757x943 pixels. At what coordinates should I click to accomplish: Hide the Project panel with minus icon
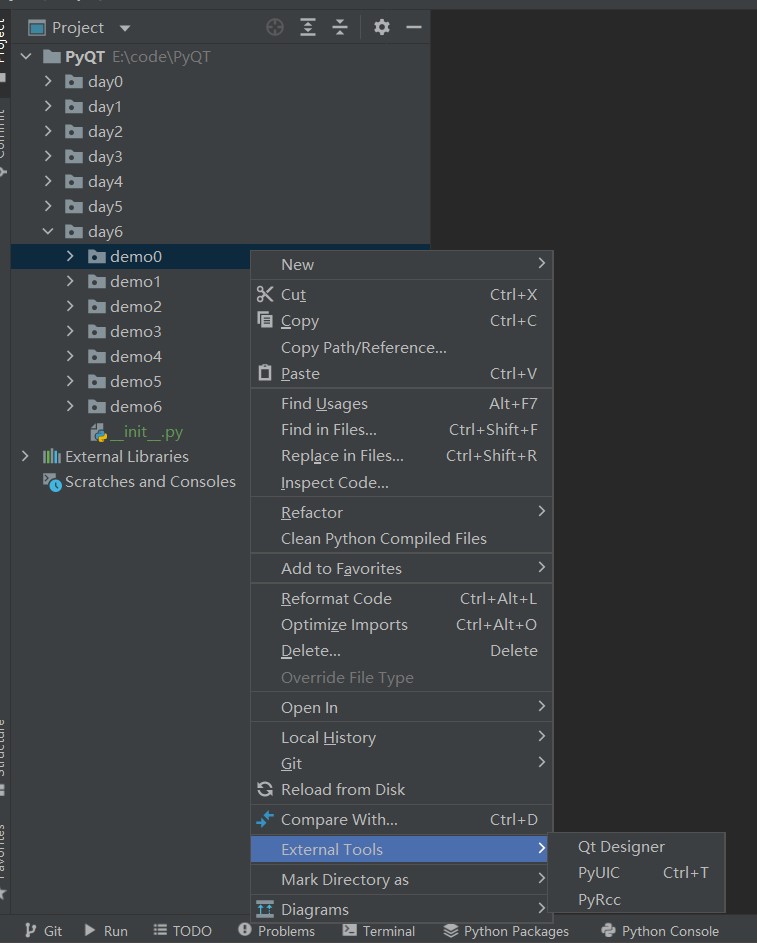pos(414,27)
